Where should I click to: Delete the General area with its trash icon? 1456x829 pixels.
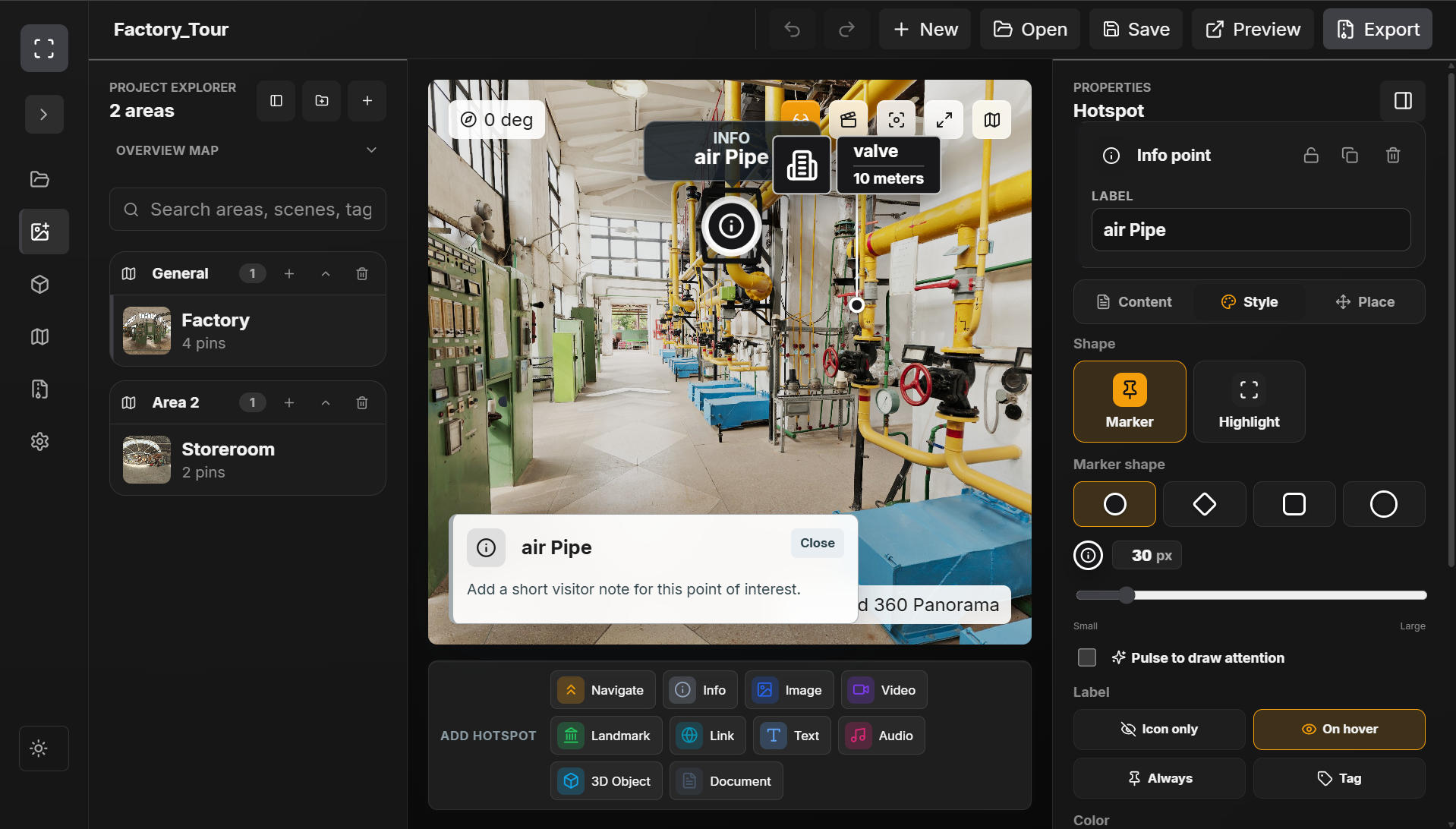coord(362,274)
